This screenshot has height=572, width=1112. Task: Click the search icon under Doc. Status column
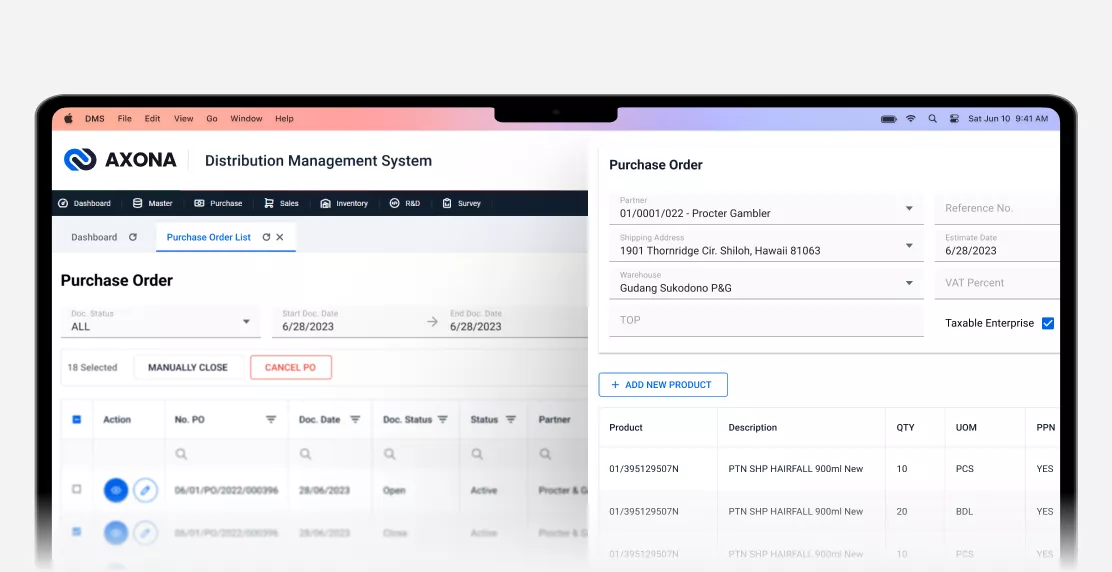pos(389,454)
